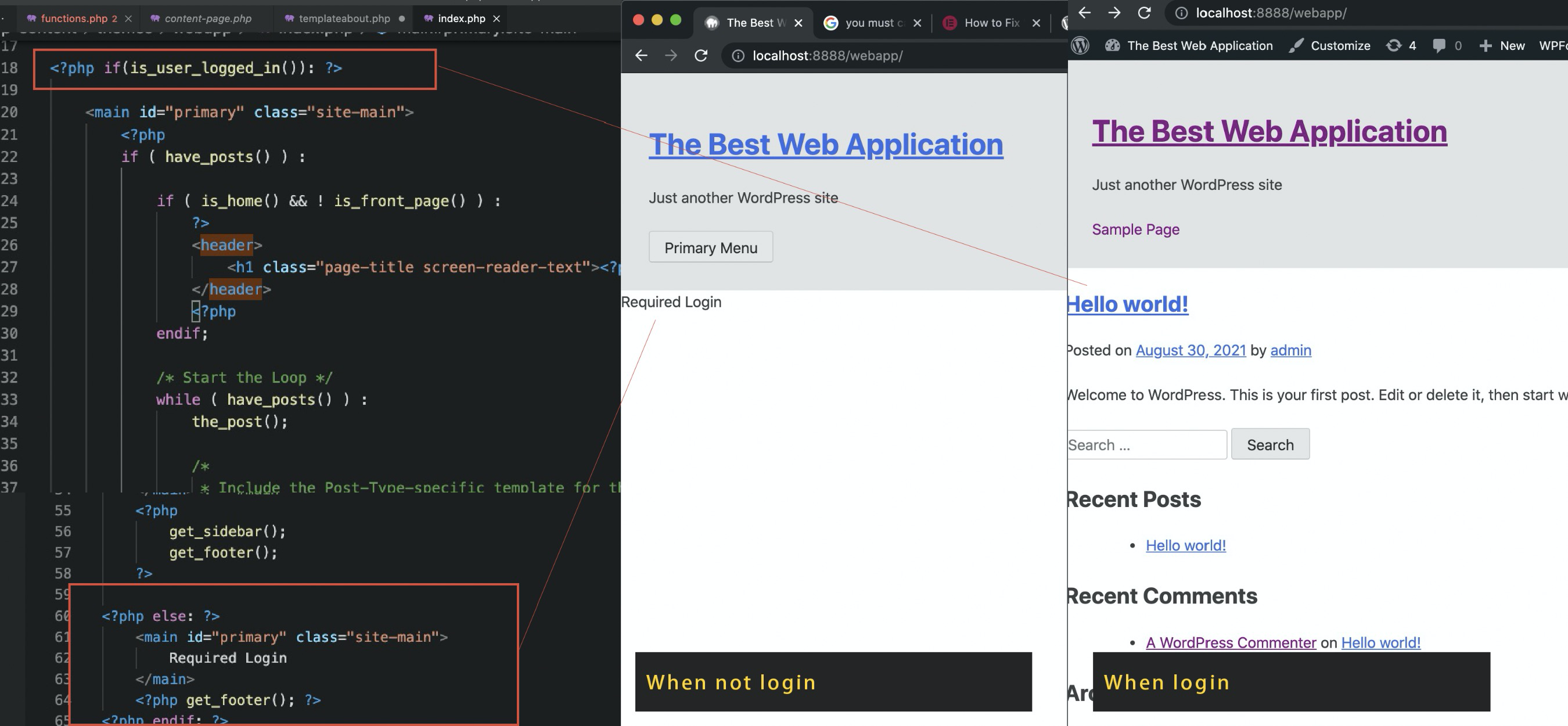The width and height of the screenshot is (1568, 726).
Task: Toggle the Primary Menu button
Action: pos(710,247)
